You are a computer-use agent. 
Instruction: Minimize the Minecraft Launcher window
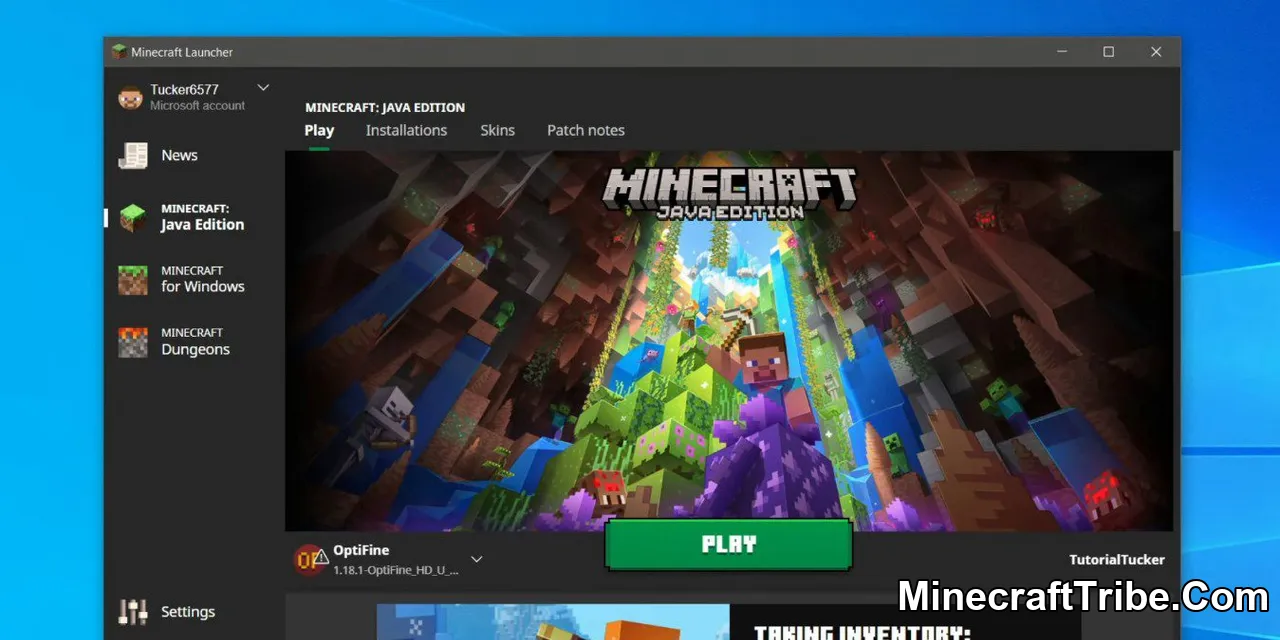1061,52
